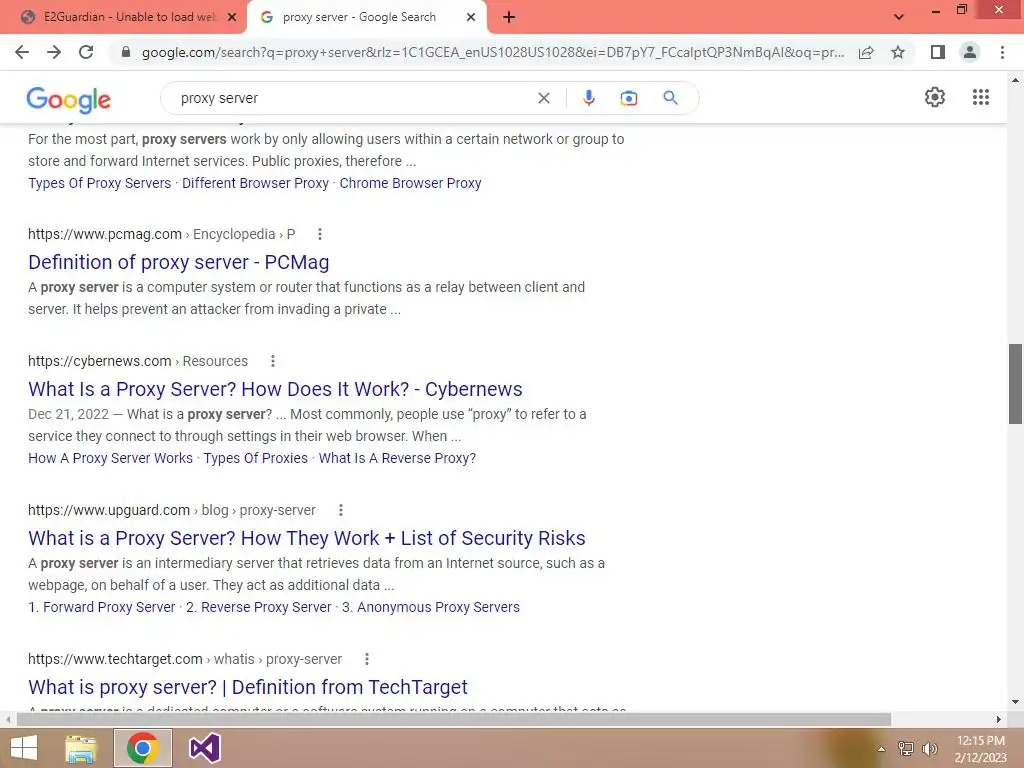Open the volume control tray icon
This screenshot has height=768, width=1024.
point(929,749)
